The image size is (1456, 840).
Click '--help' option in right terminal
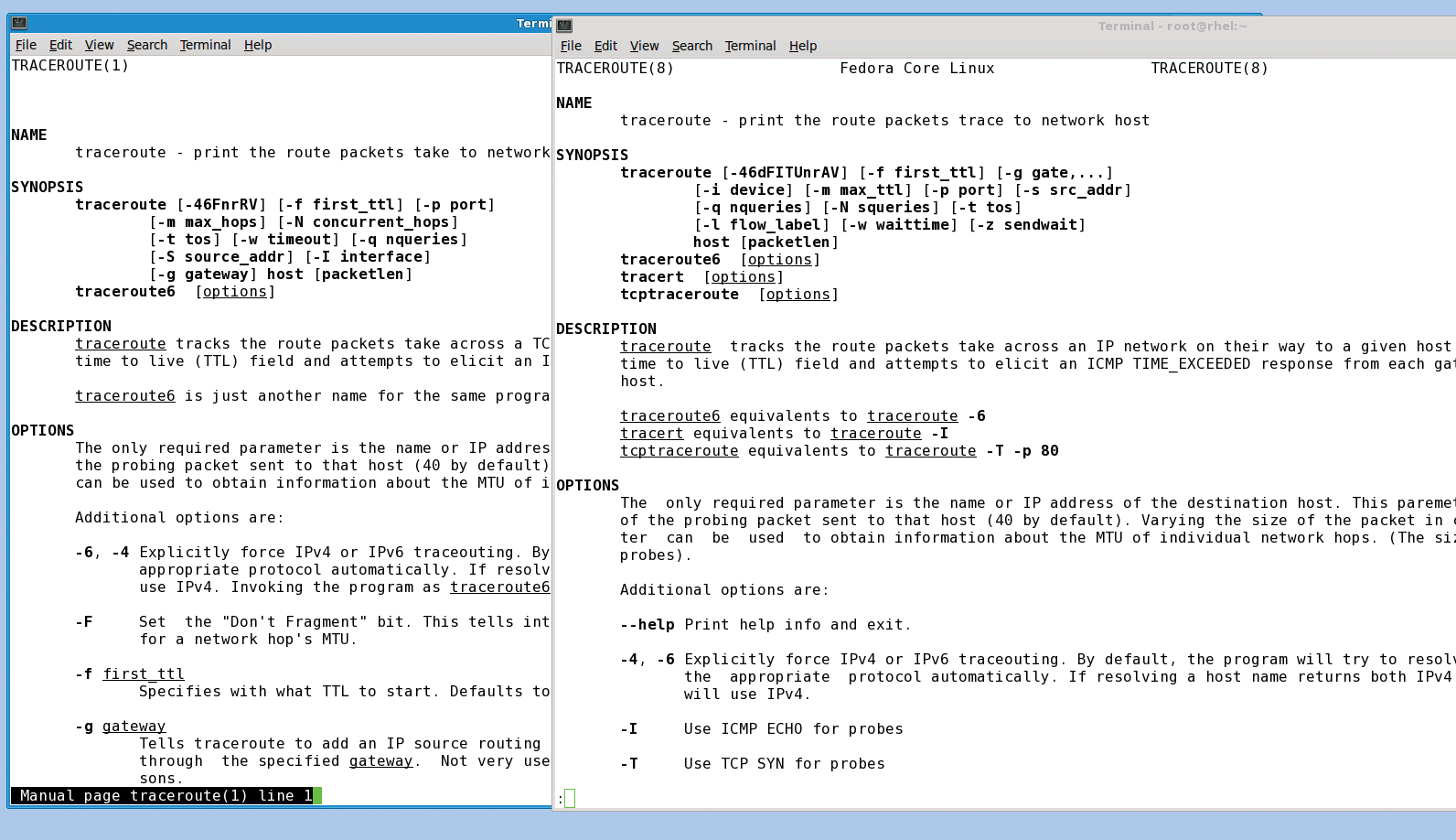[x=648, y=625]
